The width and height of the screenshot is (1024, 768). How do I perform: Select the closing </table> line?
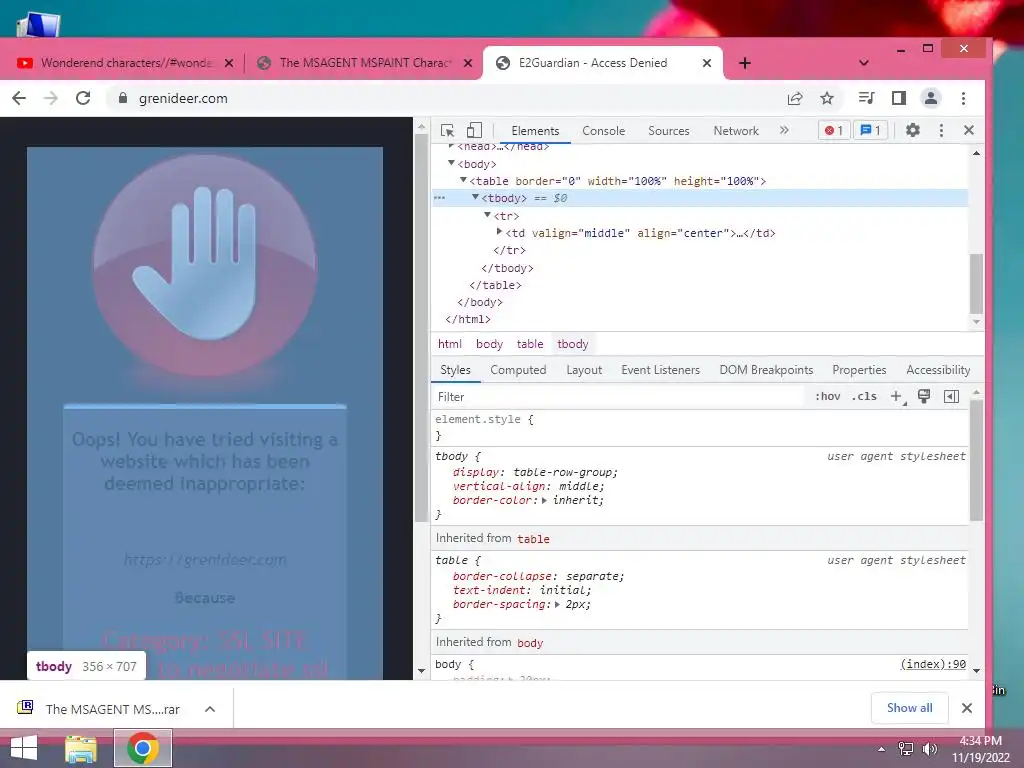pyautogui.click(x=495, y=285)
